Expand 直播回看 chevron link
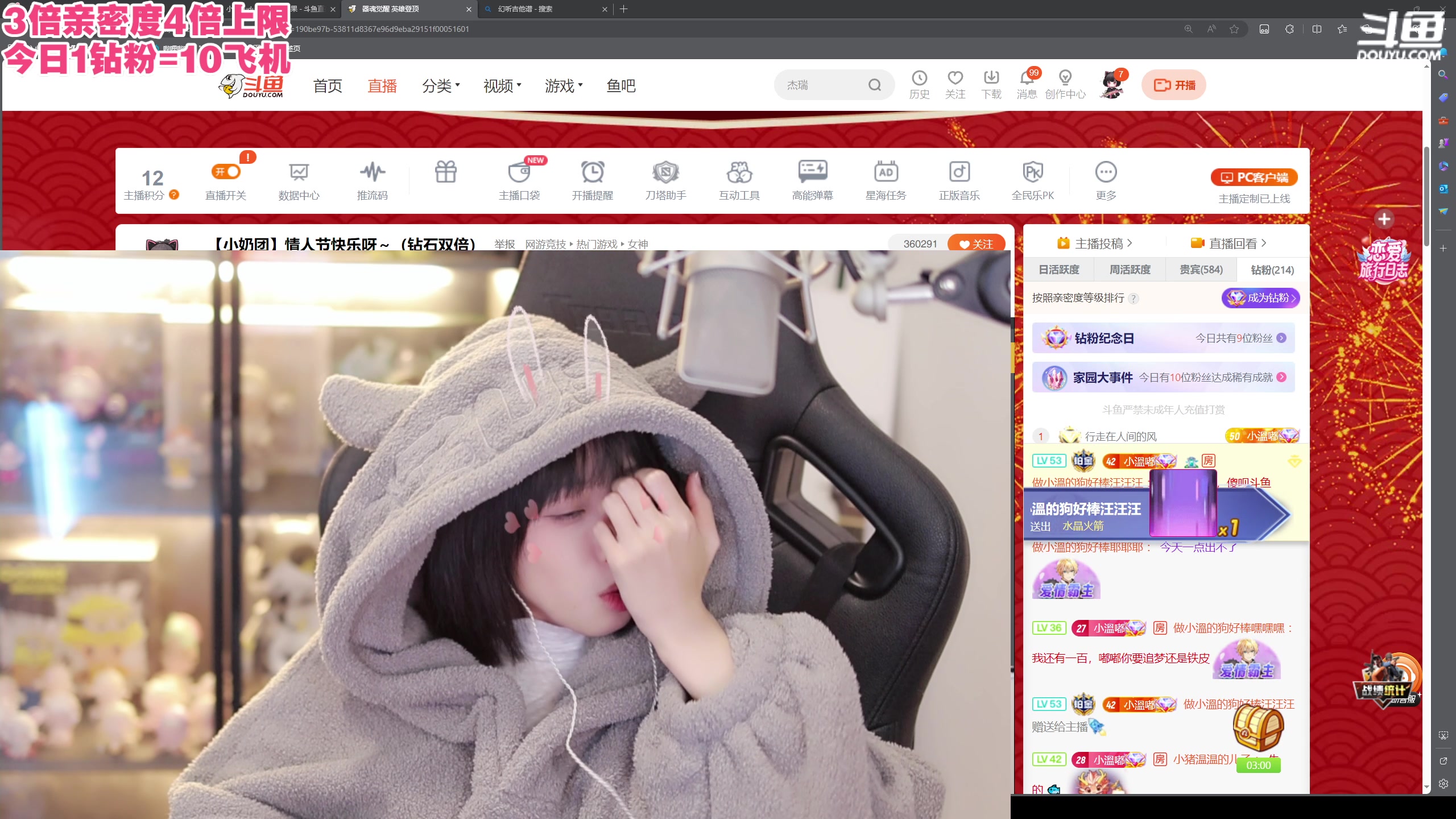 click(x=1228, y=243)
